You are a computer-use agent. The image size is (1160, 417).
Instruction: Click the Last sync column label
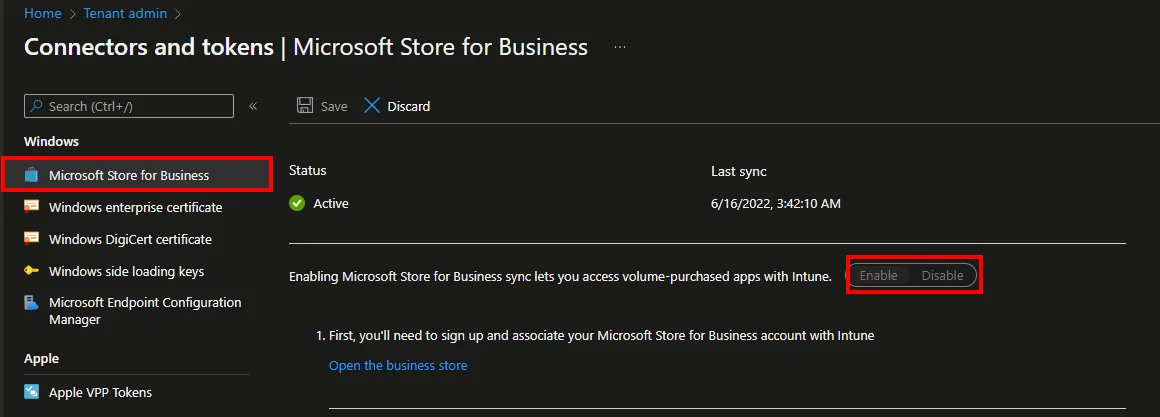[738, 172]
